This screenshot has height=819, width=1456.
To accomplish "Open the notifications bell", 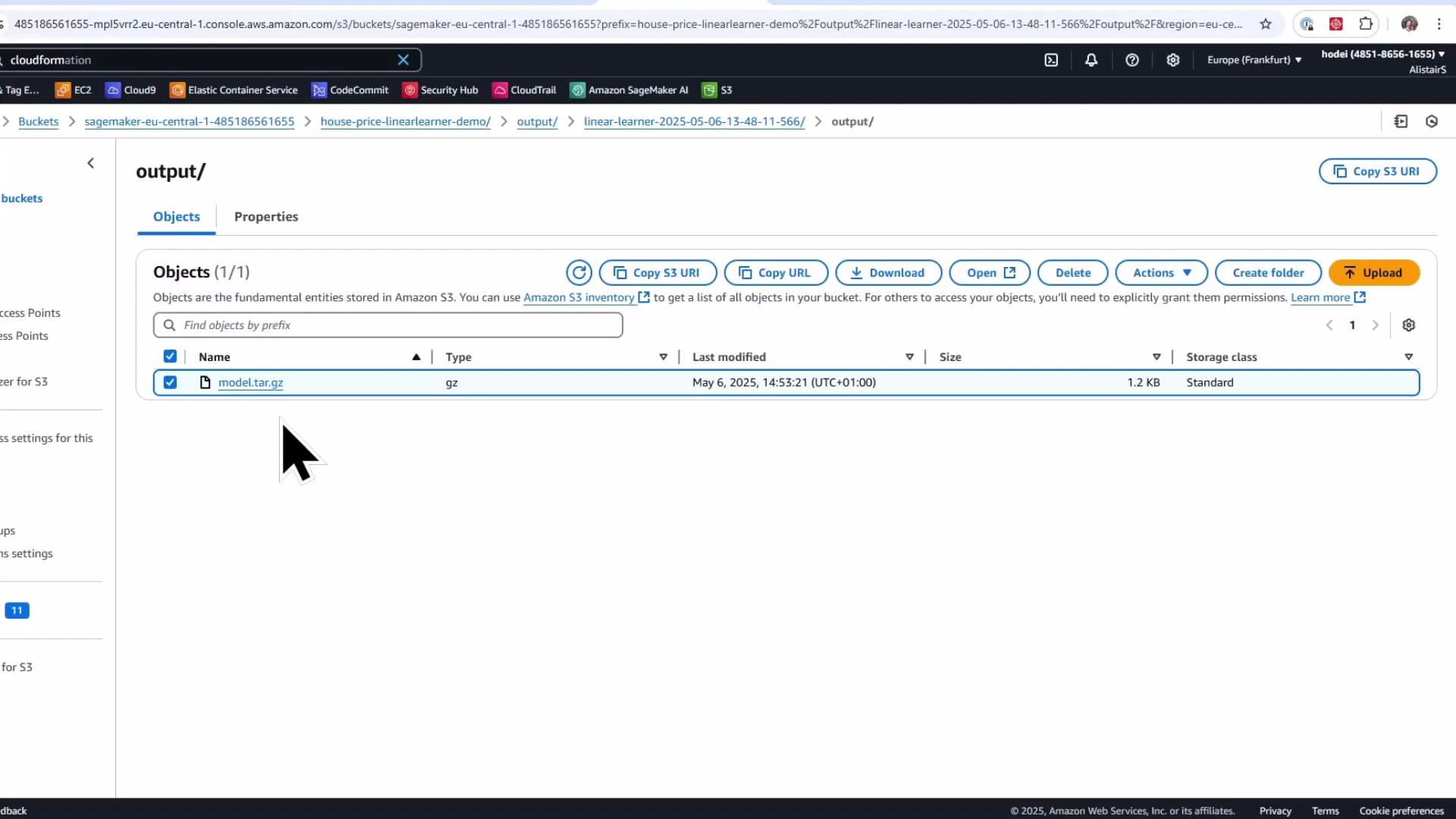I will pos(1091,60).
